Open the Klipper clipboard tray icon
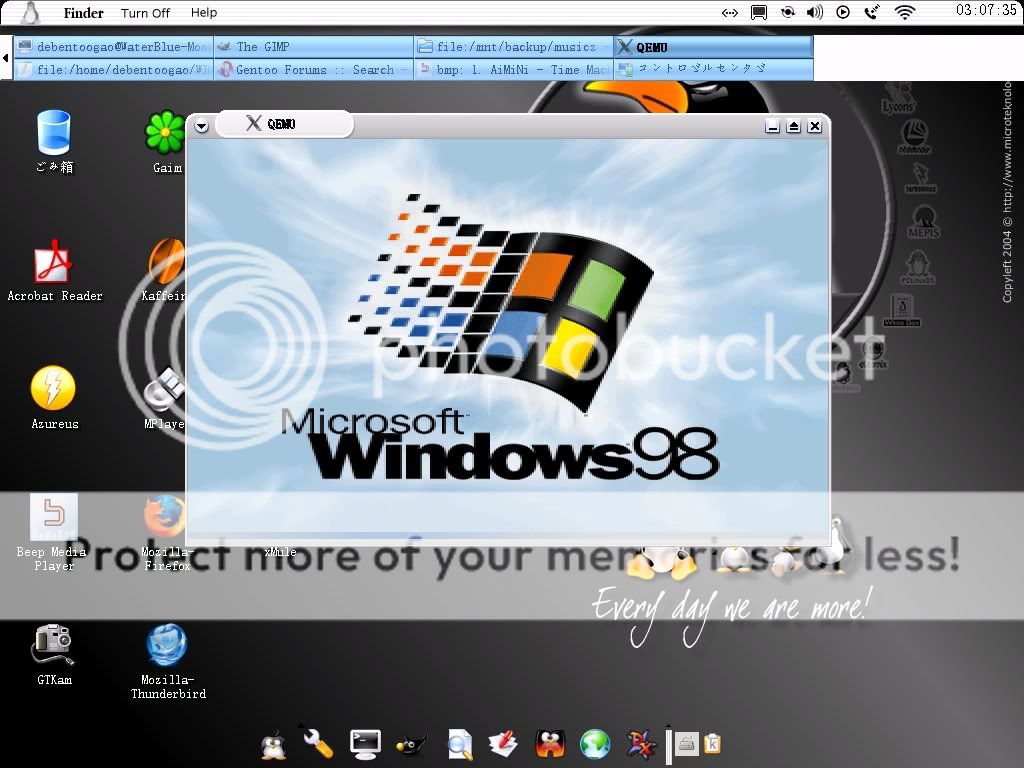The width and height of the screenshot is (1024, 768). coord(712,744)
